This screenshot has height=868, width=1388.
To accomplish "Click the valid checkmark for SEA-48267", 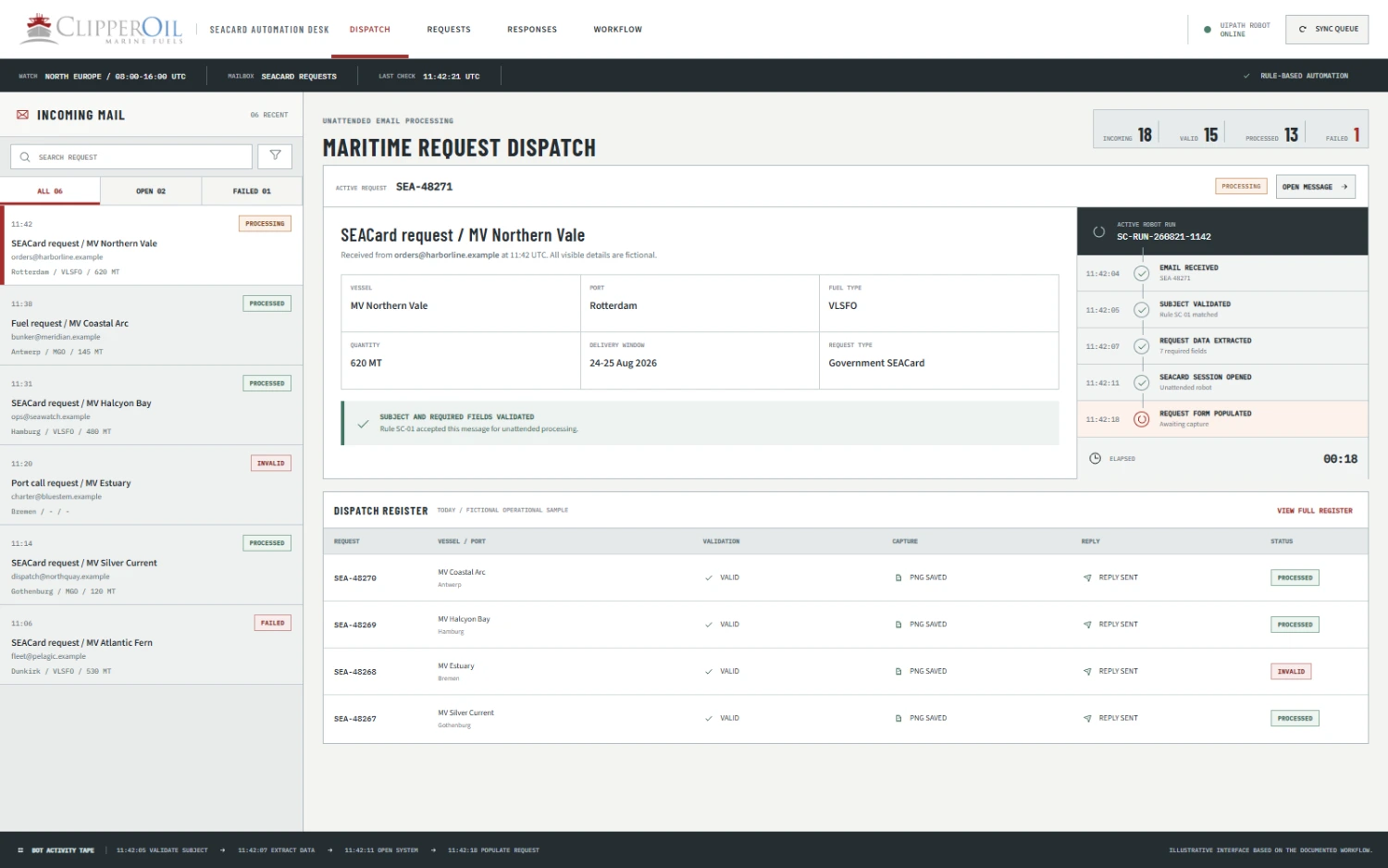I will [709, 718].
